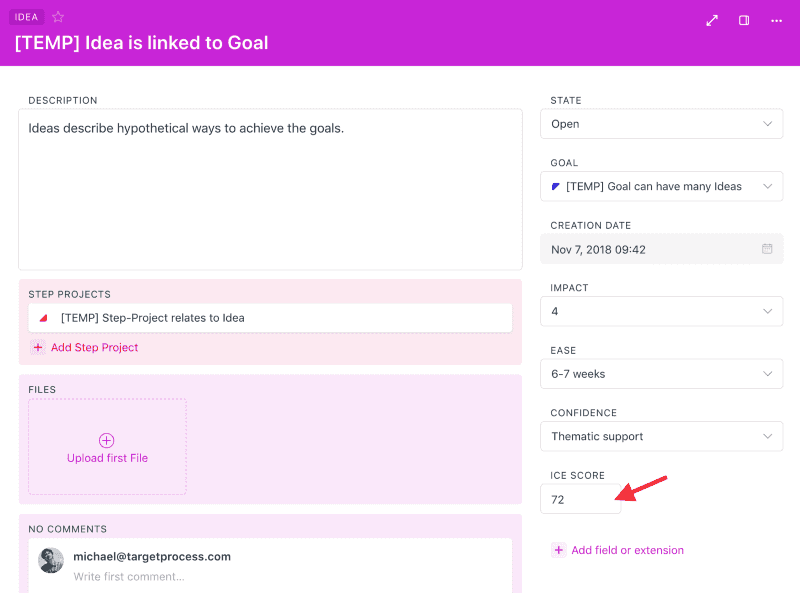This screenshot has width=800, height=593.
Task: Click the plus icon in the upload area
Action: [107, 440]
